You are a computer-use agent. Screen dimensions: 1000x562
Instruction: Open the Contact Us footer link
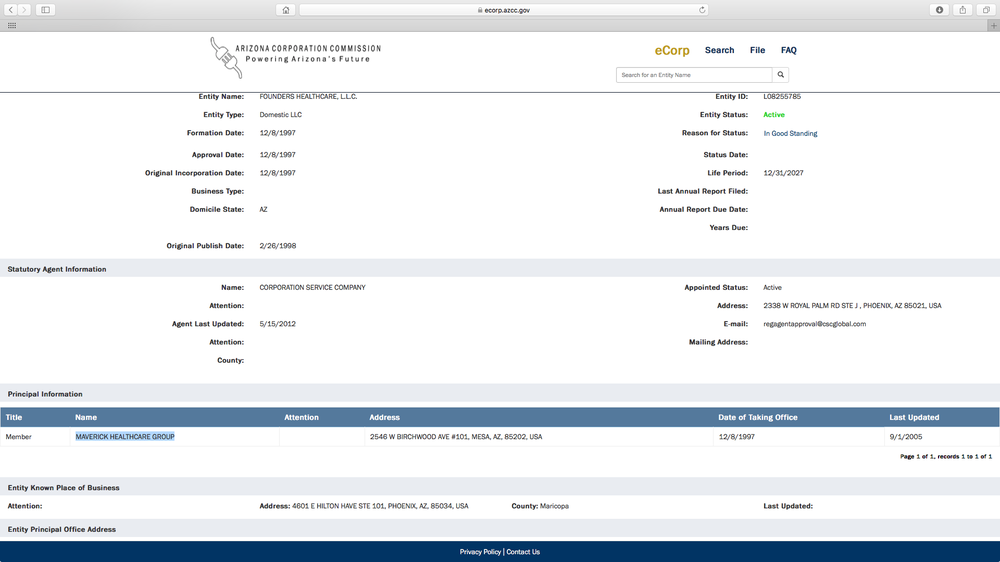point(523,552)
